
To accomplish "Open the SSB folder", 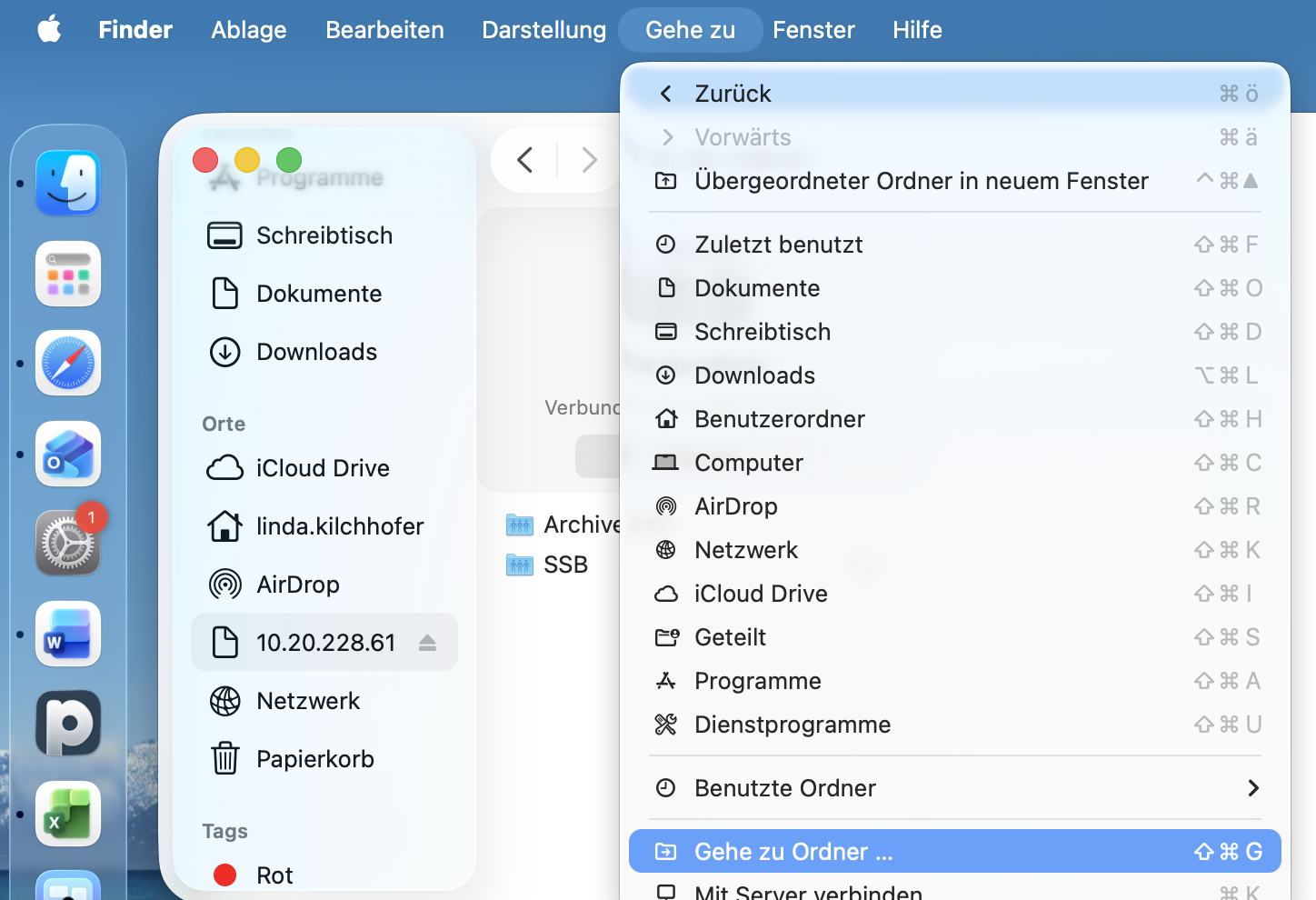I will (564, 565).
